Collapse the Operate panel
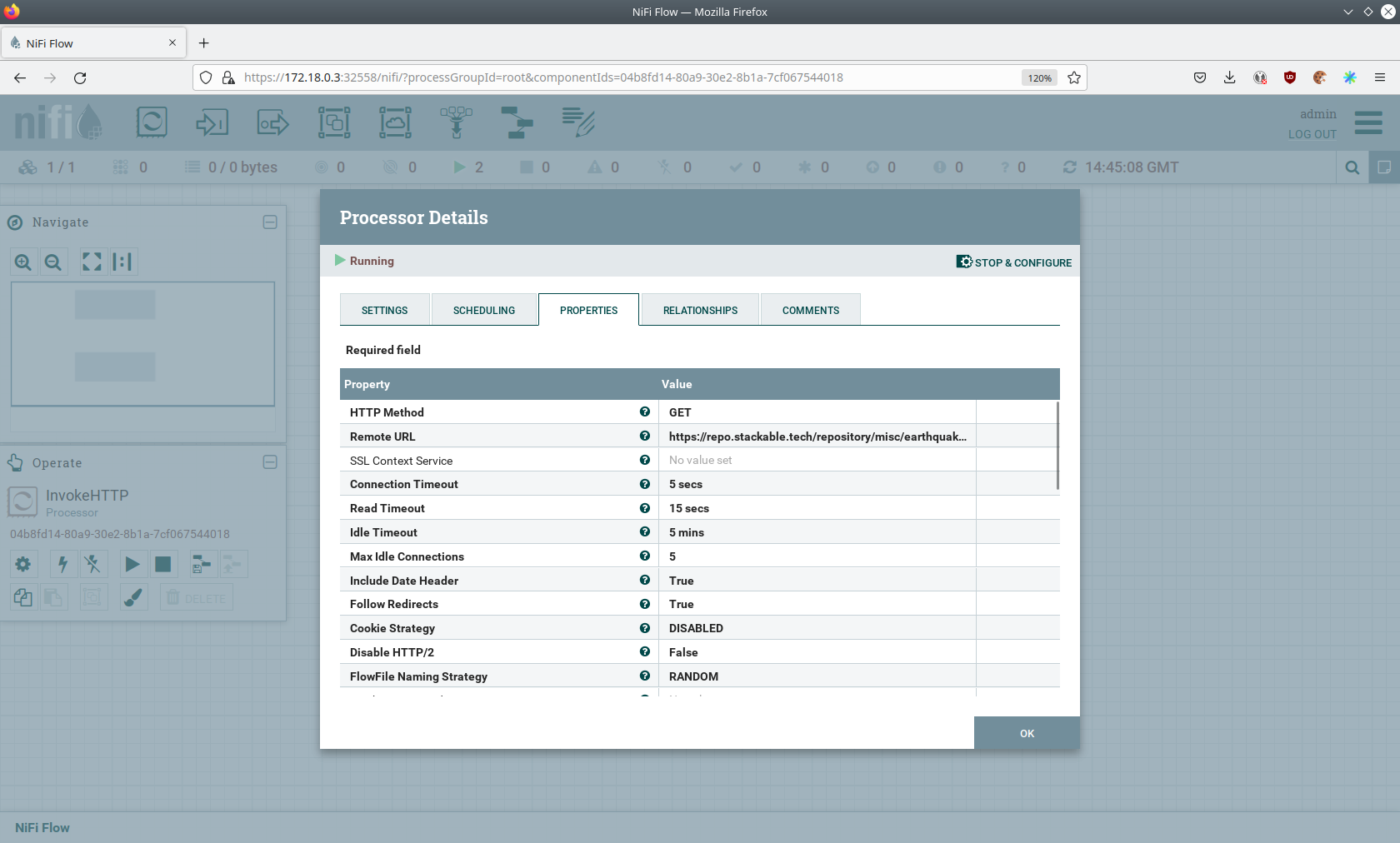This screenshot has height=843, width=1400. (270, 462)
